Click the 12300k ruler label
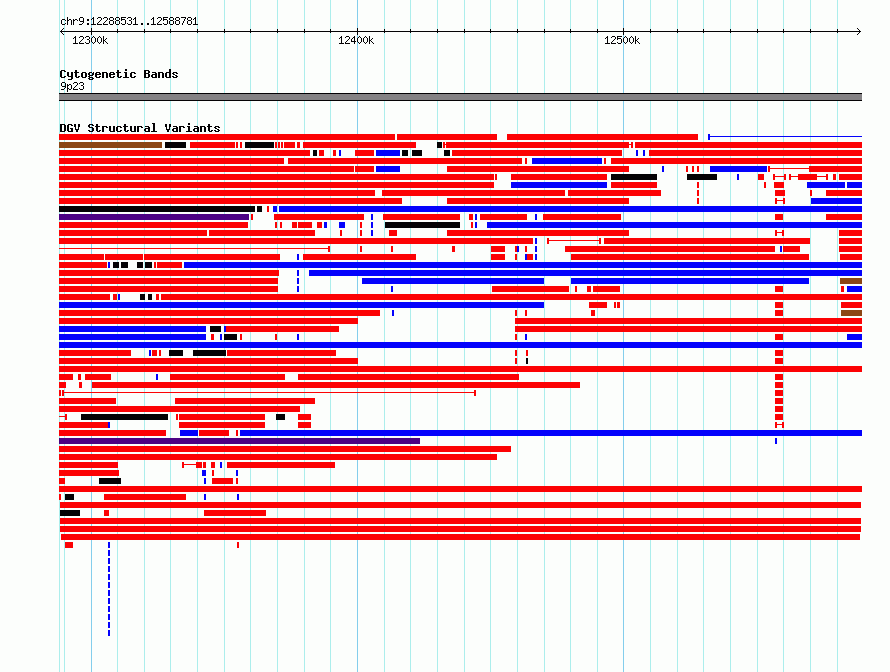This screenshot has height=672, width=890. click(90, 40)
